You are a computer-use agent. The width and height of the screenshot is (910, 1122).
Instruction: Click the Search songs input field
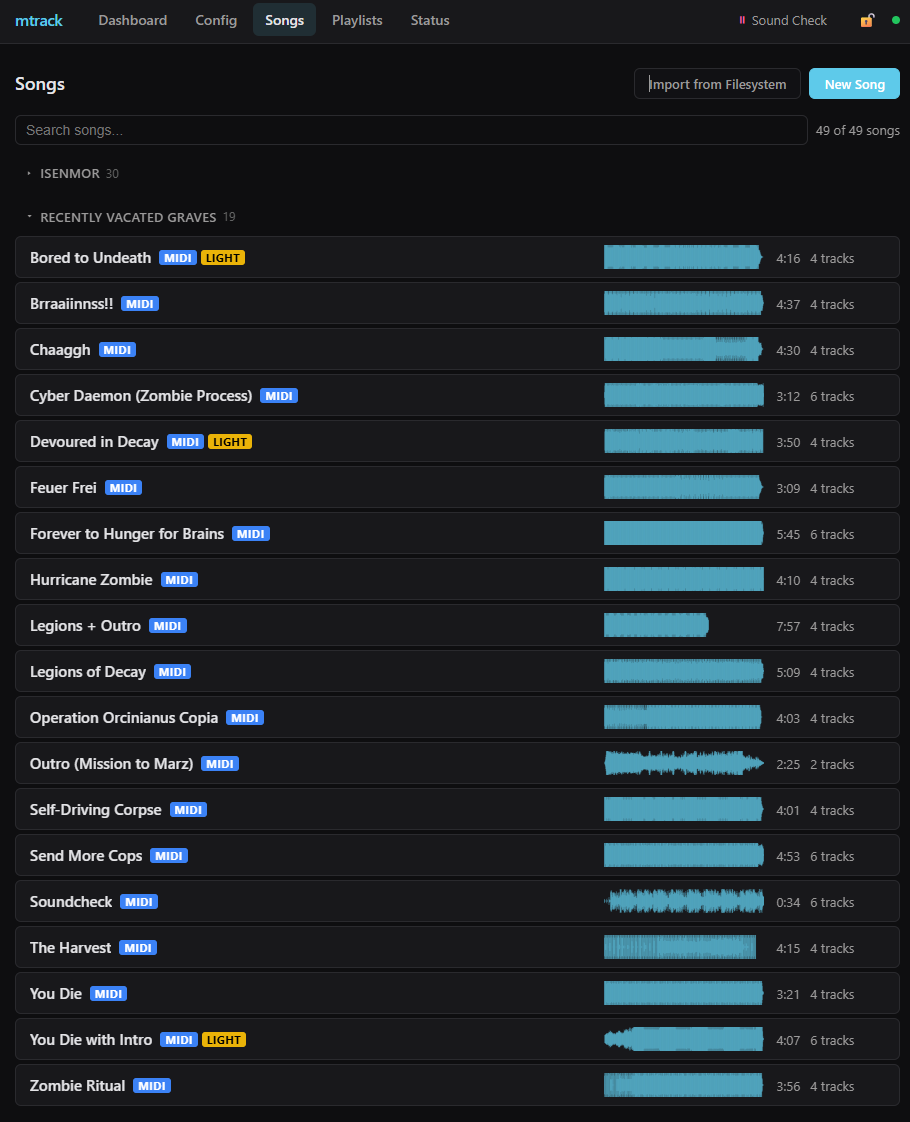(410, 130)
